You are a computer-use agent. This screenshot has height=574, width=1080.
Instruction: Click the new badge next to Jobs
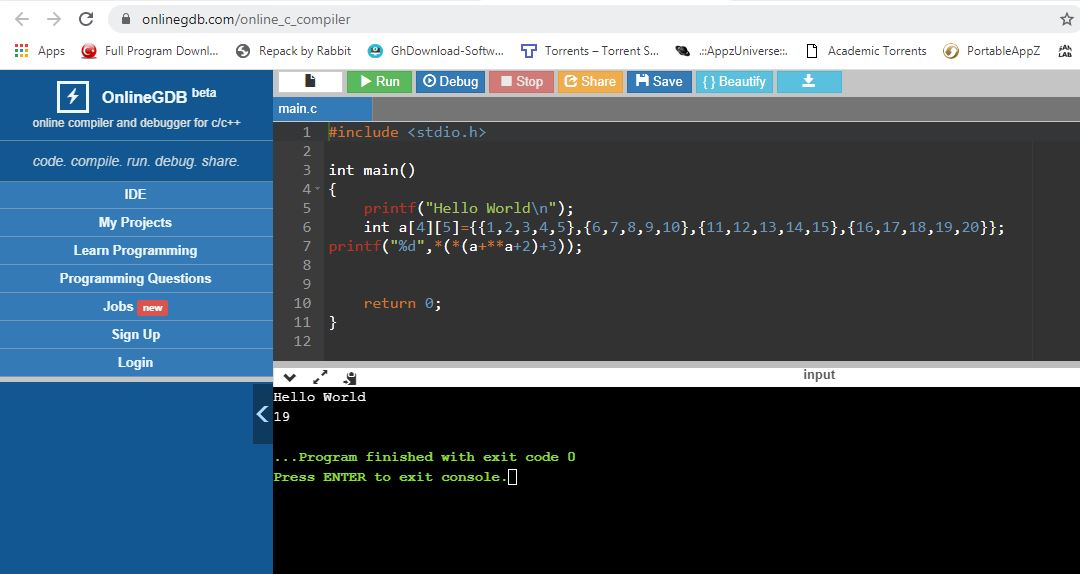point(152,308)
